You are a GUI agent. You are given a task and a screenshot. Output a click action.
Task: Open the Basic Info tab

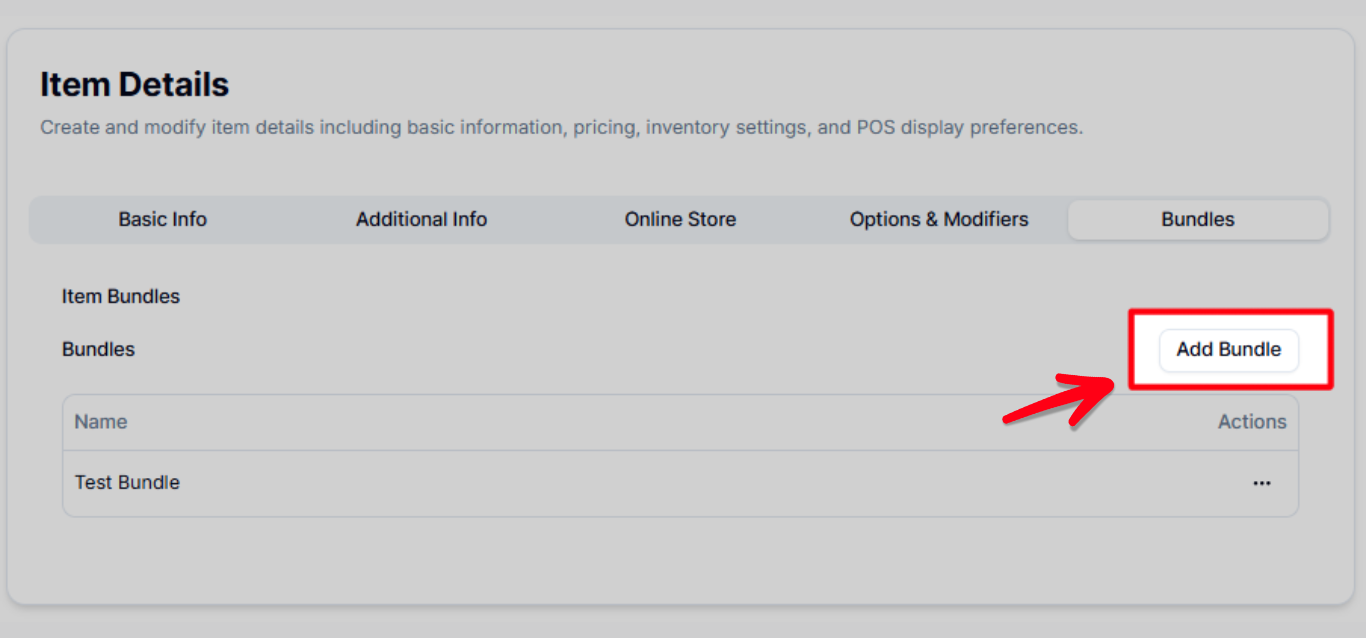[x=162, y=219]
